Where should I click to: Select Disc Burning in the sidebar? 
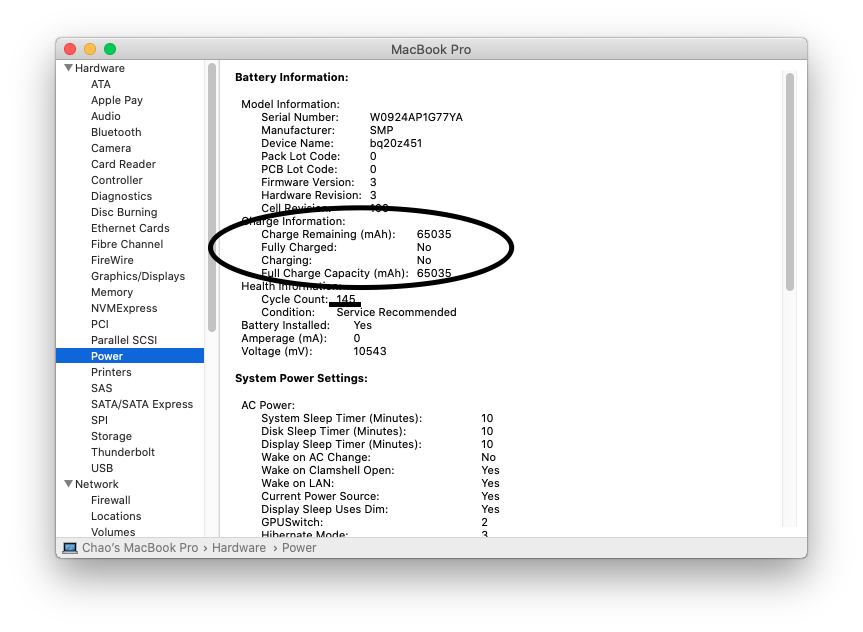click(124, 212)
